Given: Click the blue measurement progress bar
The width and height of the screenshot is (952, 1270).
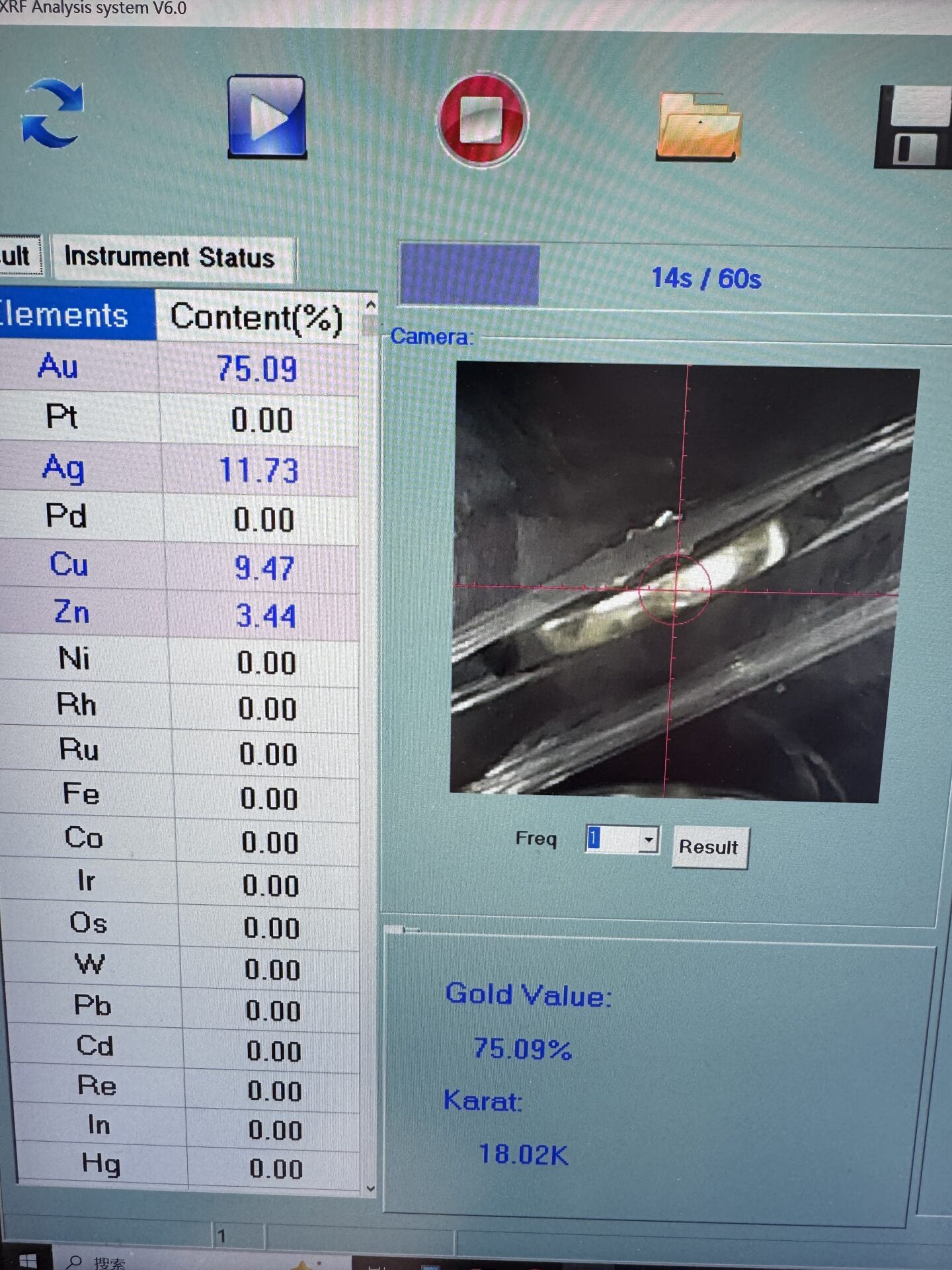Looking at the screenshot, I should [470, 275].
